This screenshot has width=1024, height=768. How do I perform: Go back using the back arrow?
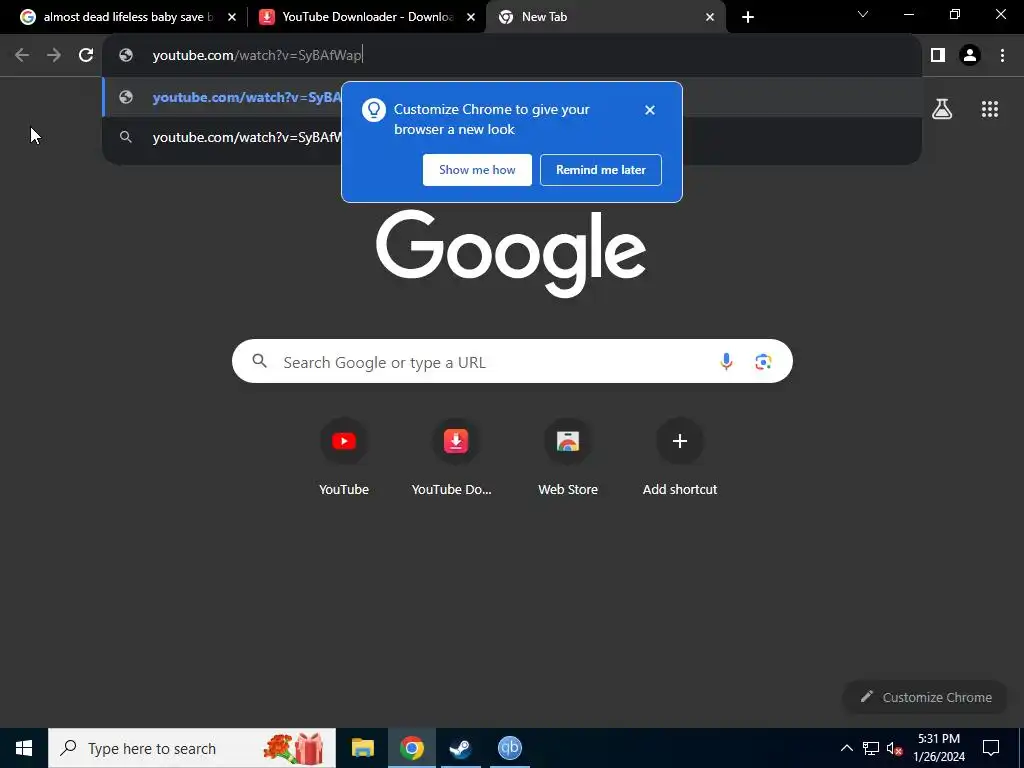[x=22, y=55]
